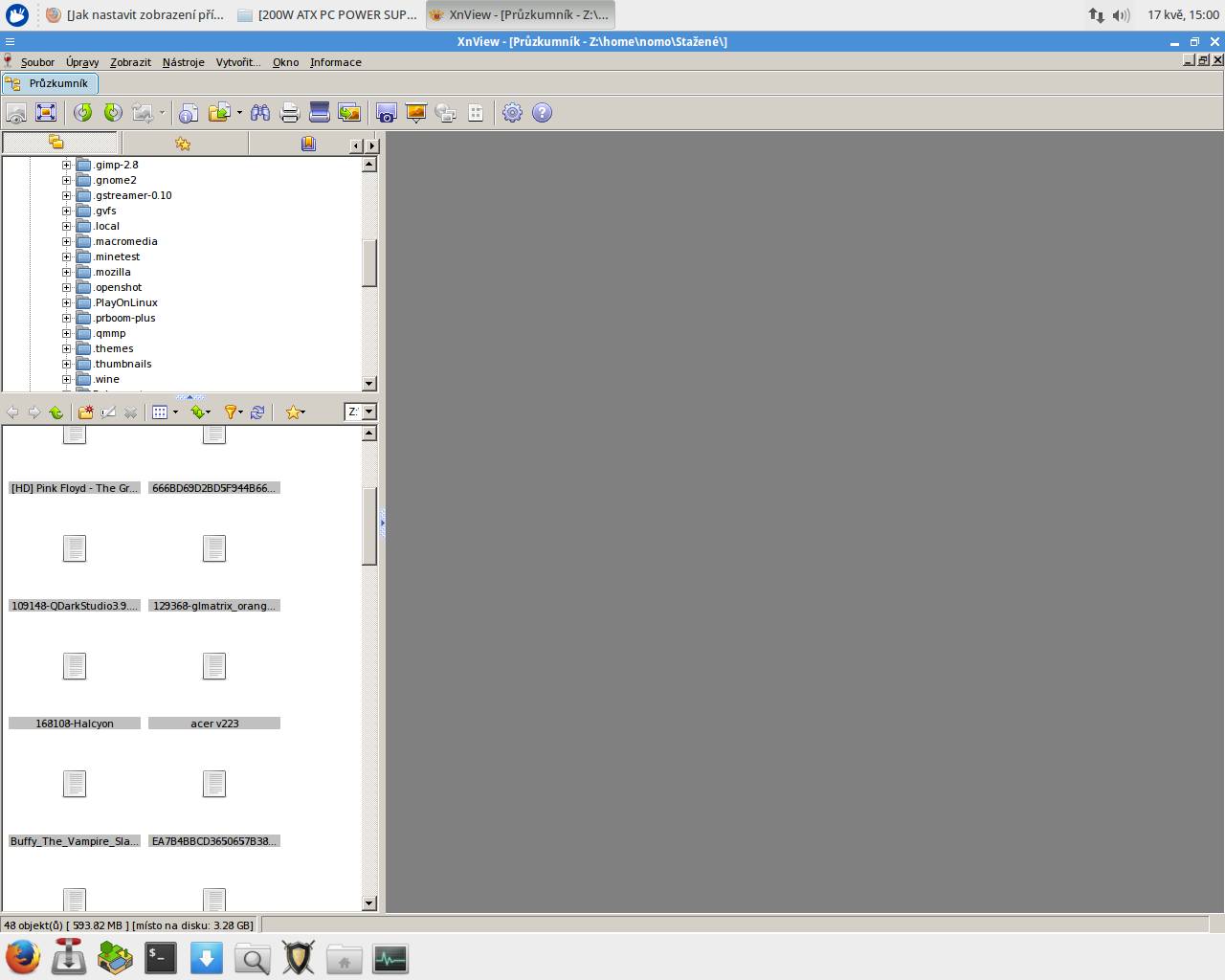Click folder tree scrollbar down arrow

coord(369,384)
